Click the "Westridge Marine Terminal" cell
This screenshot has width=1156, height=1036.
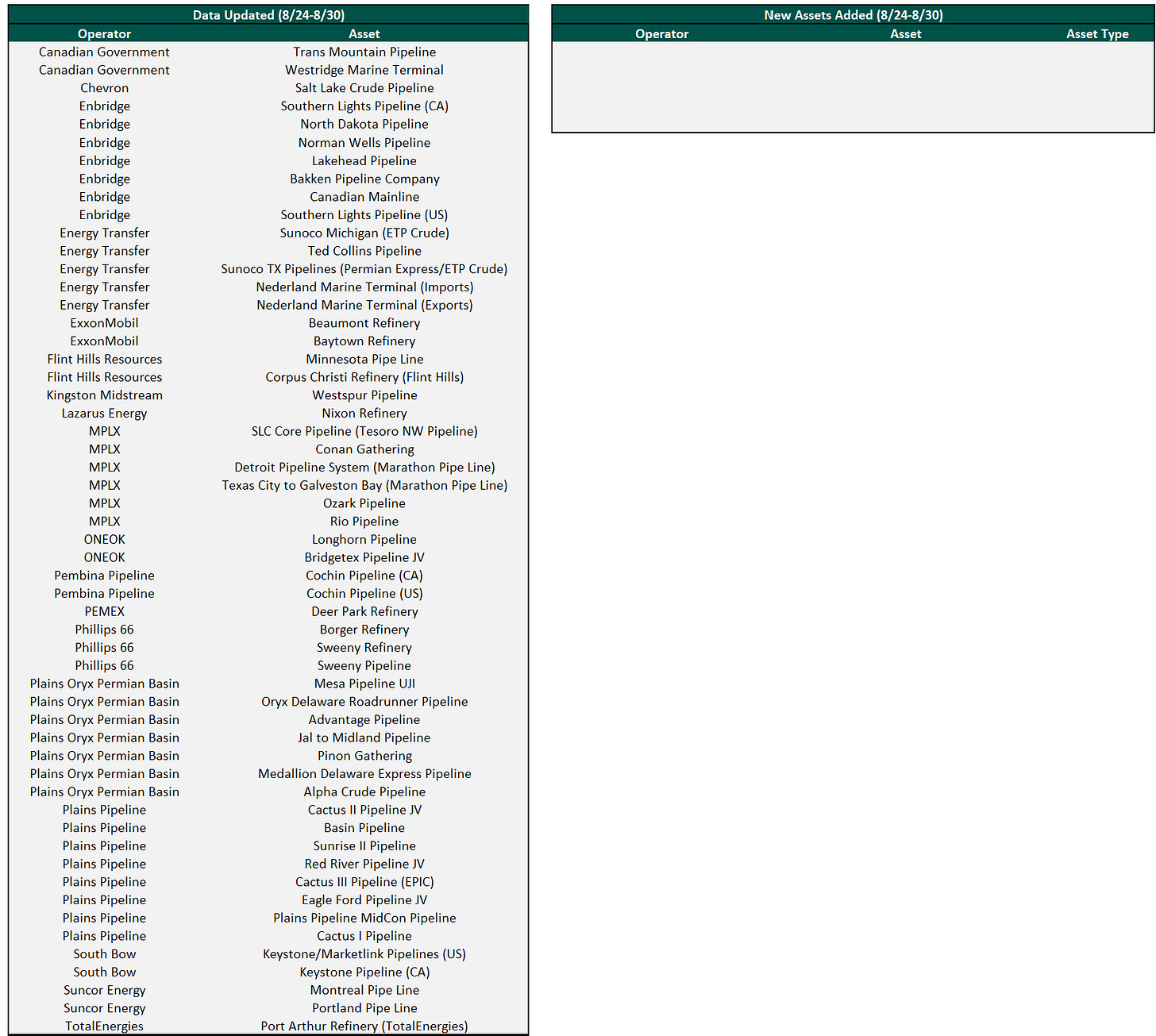tap(364, 70)
